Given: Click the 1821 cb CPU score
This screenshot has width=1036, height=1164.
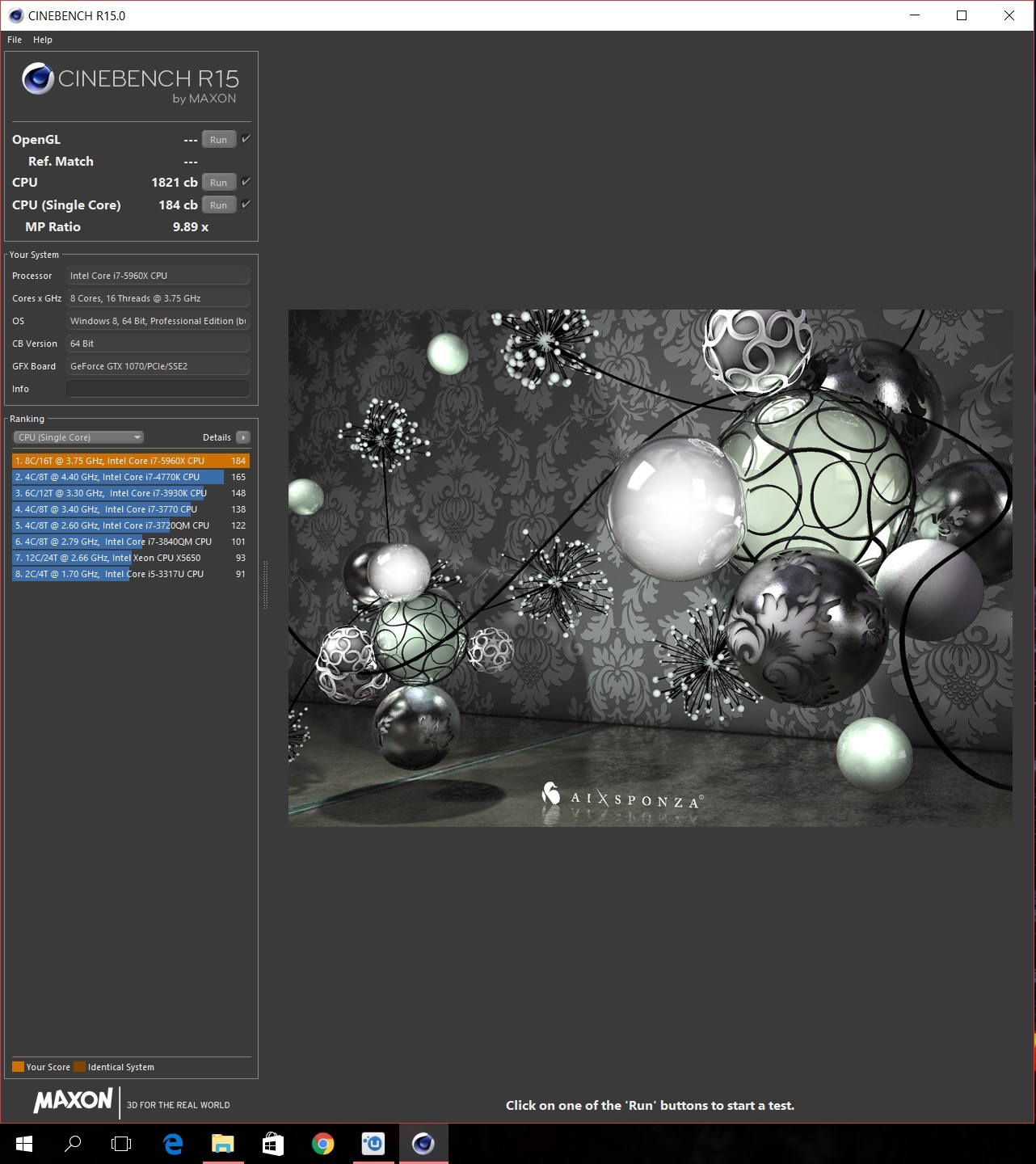Looking at the screenshot, I should pyautogui.click(x=175, y=183).
